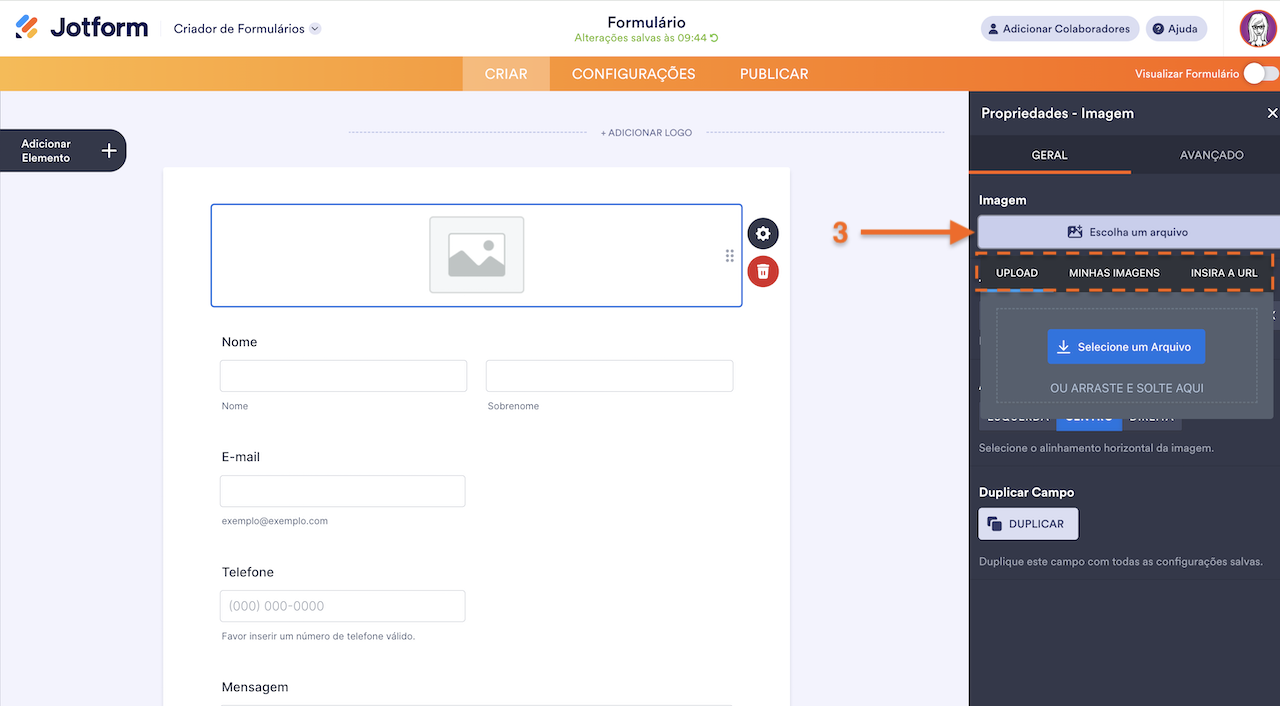
Task: Click the image placeholder thumbnail
Action: pyautogui.click(x=476, y=255)
